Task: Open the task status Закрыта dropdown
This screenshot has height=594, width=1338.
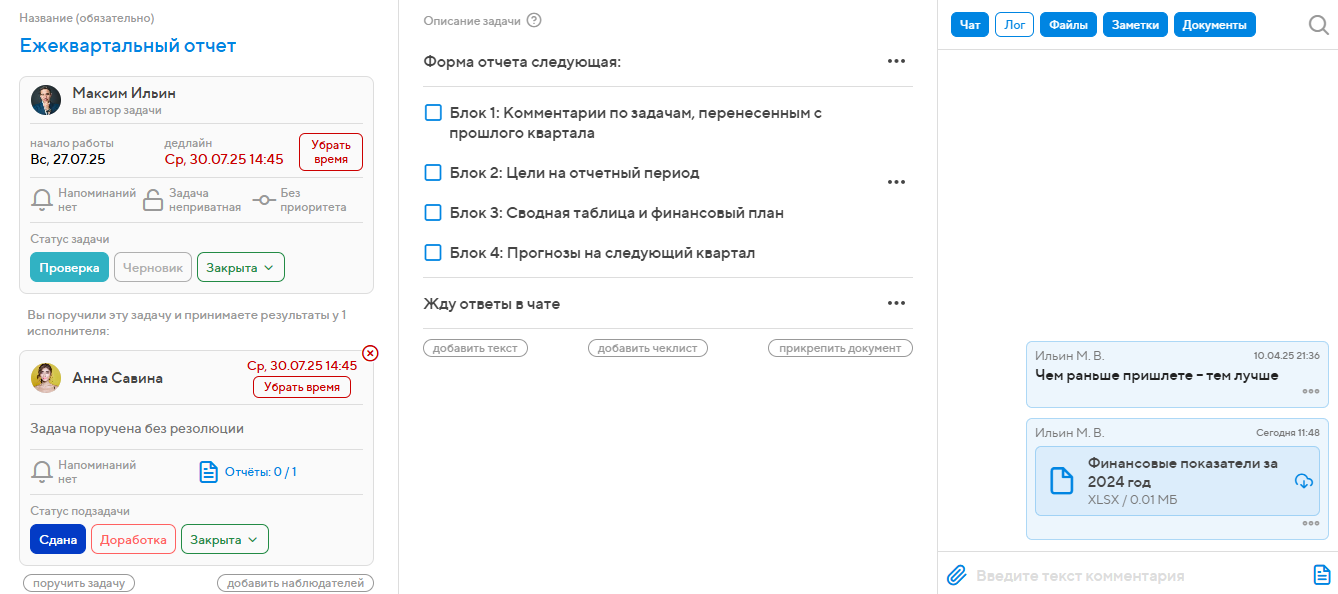Action: tap(241, 268)
